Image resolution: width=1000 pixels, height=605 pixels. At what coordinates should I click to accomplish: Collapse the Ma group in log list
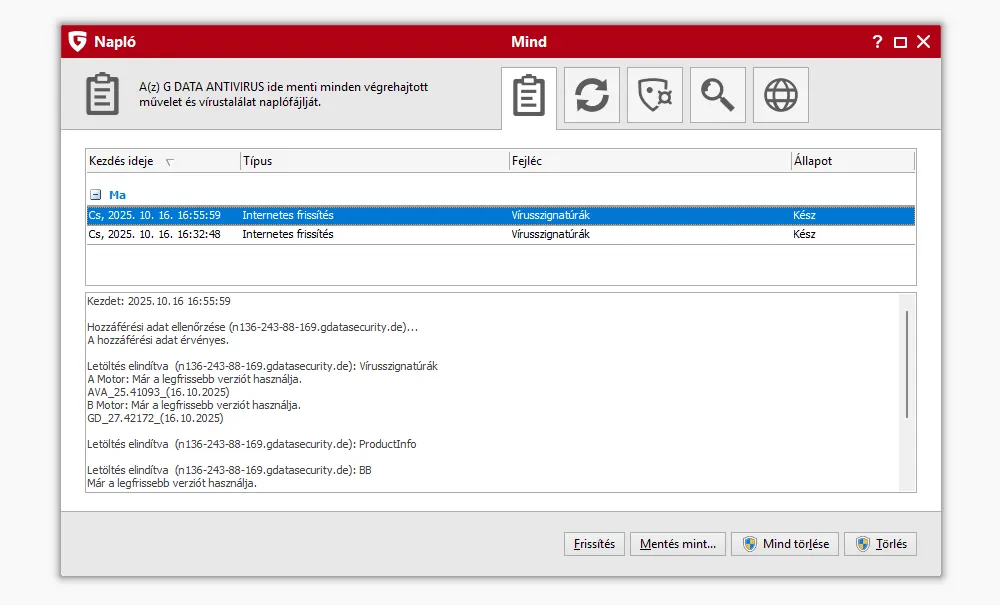click(x=95, y=195)
